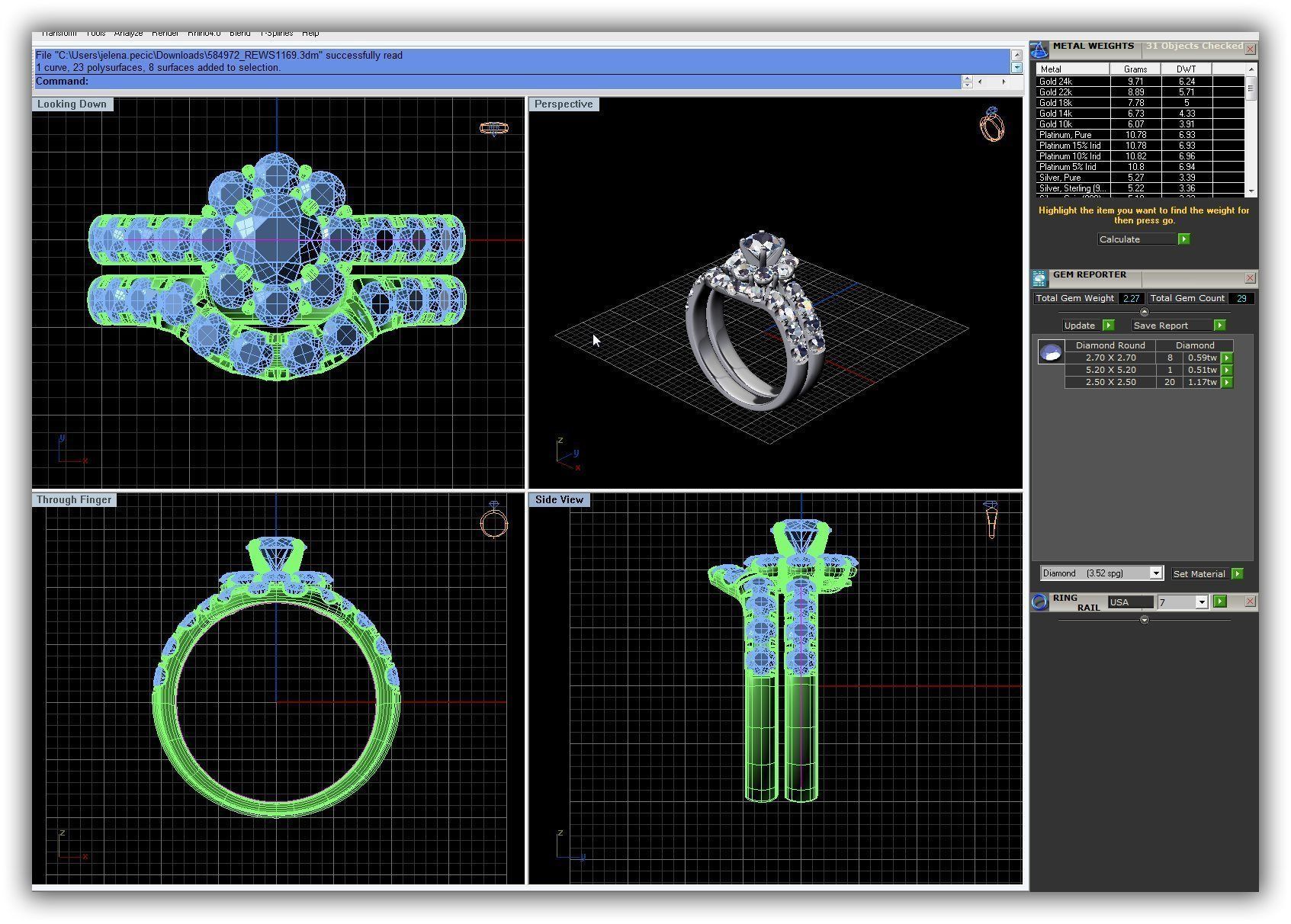The image size is (1291, 924).
Task: Select the Silver, Pure row
Action: pos(1140,178)
